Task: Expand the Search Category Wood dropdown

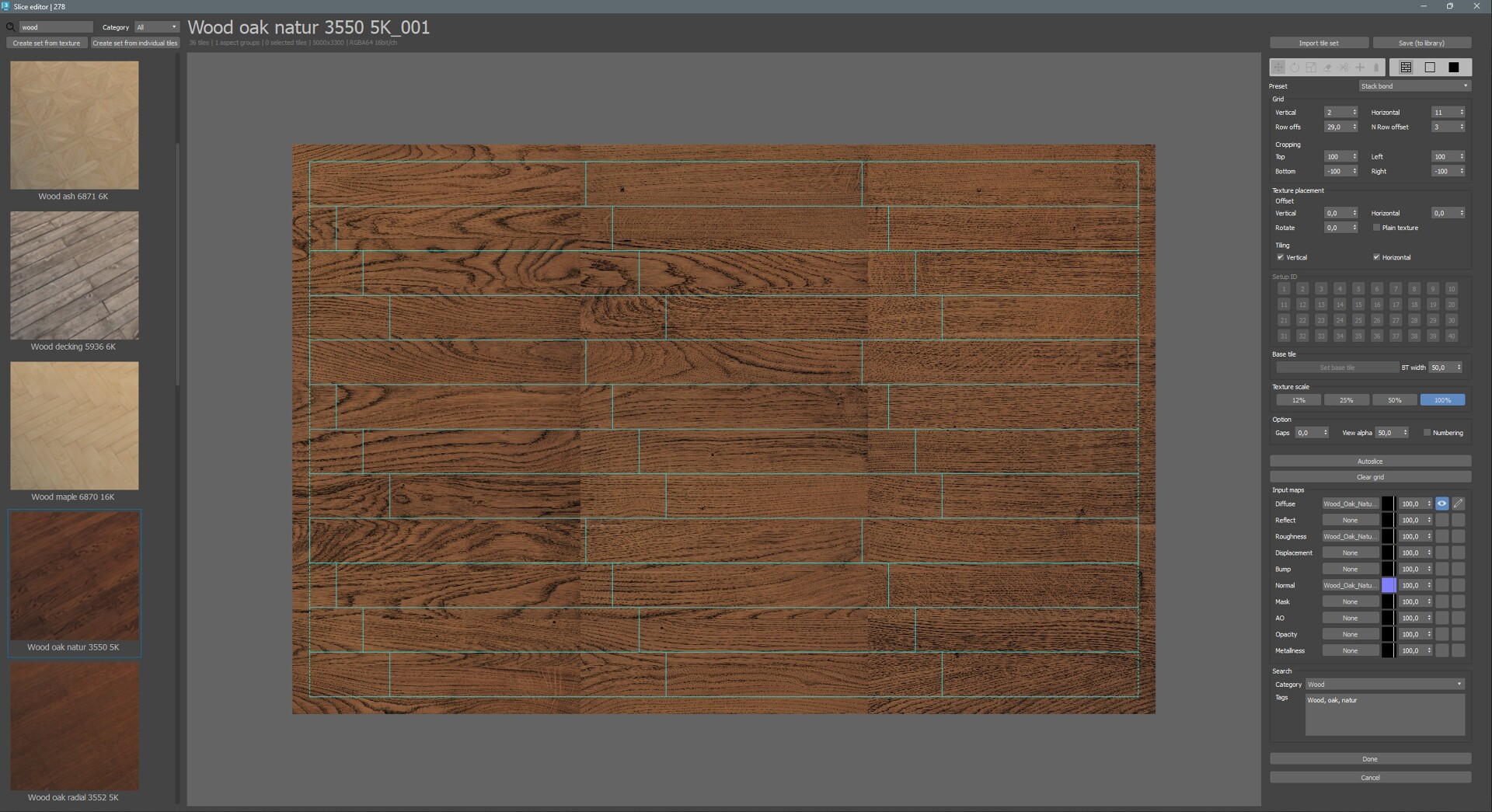Action: point(1385,685)
